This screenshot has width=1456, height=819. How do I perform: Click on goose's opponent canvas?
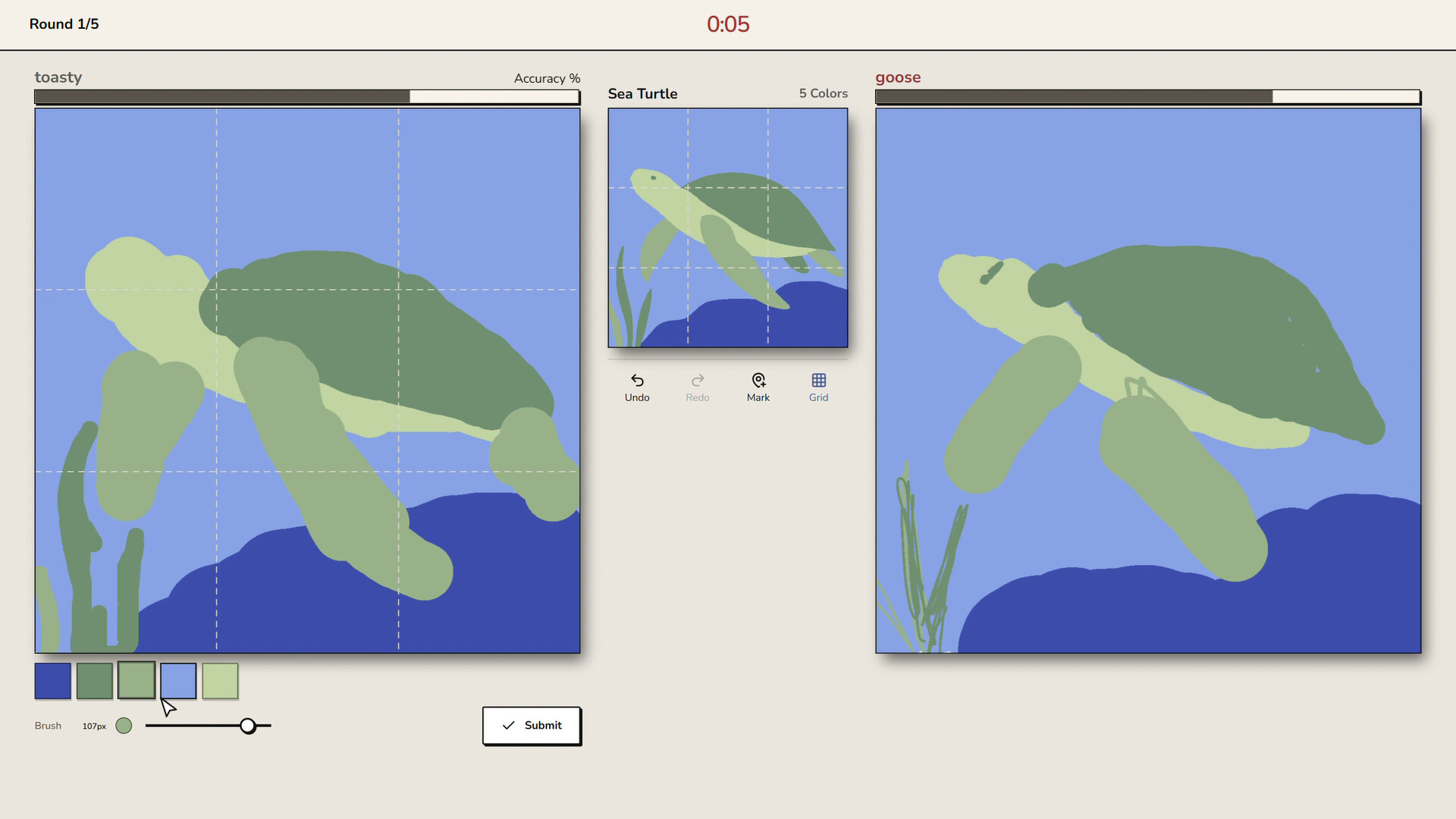[x=1148, y=381]
